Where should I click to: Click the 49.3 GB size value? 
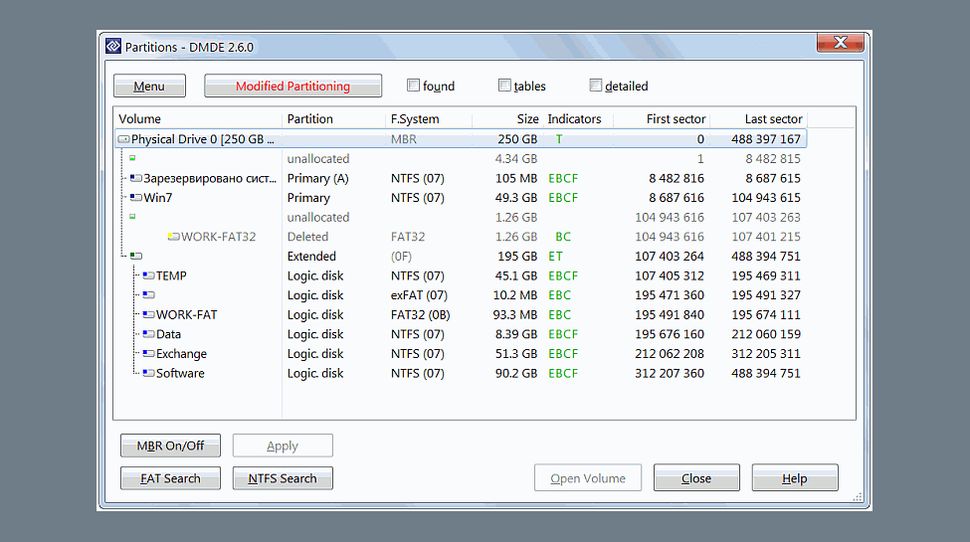(x=516, y=198)
